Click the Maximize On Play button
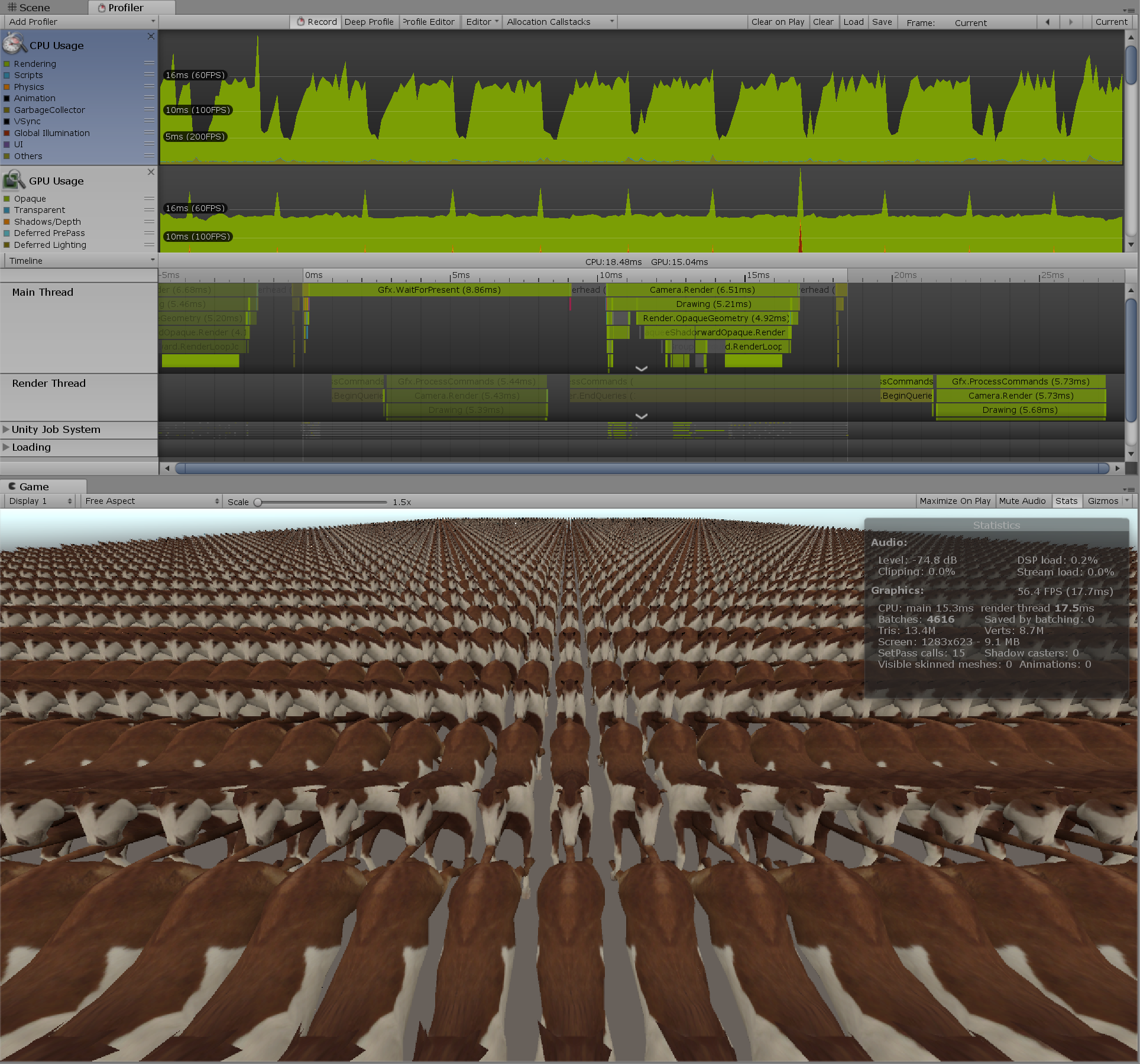1140x1064 pixels. coord(956,500)
